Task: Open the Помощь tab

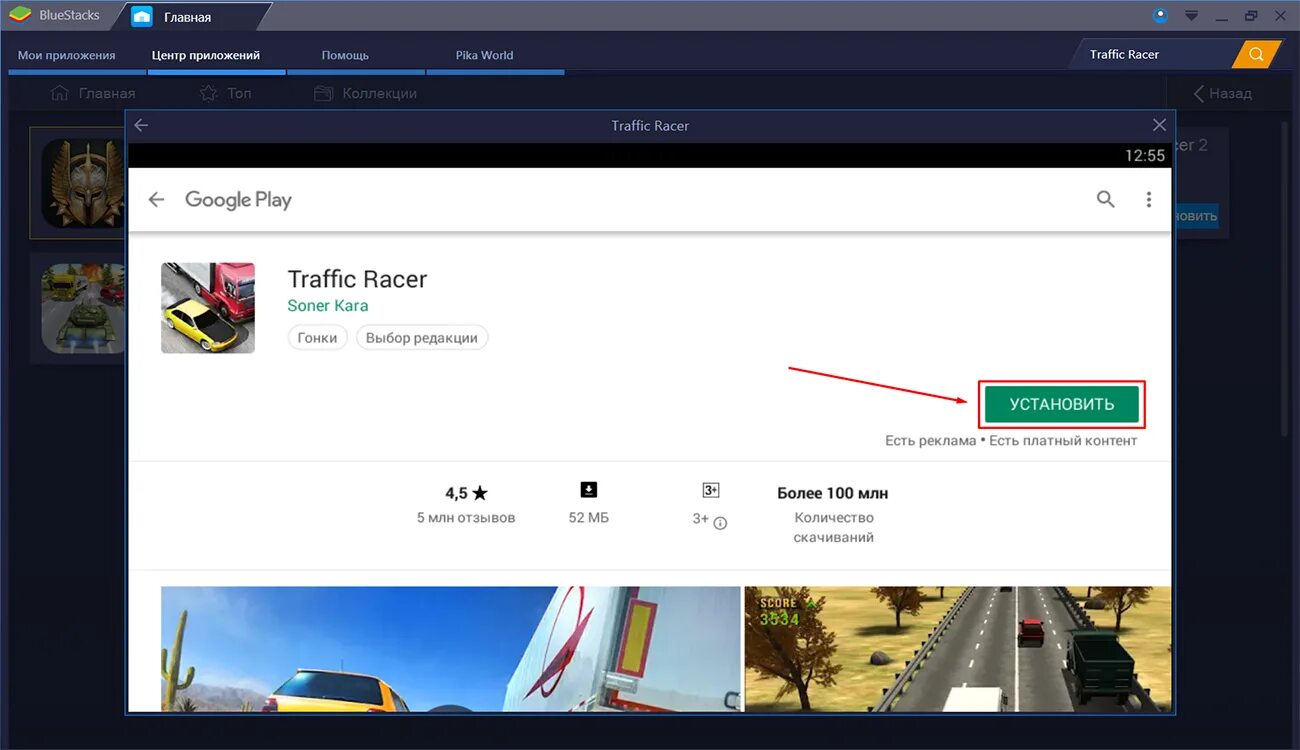Action: [346, 55]
